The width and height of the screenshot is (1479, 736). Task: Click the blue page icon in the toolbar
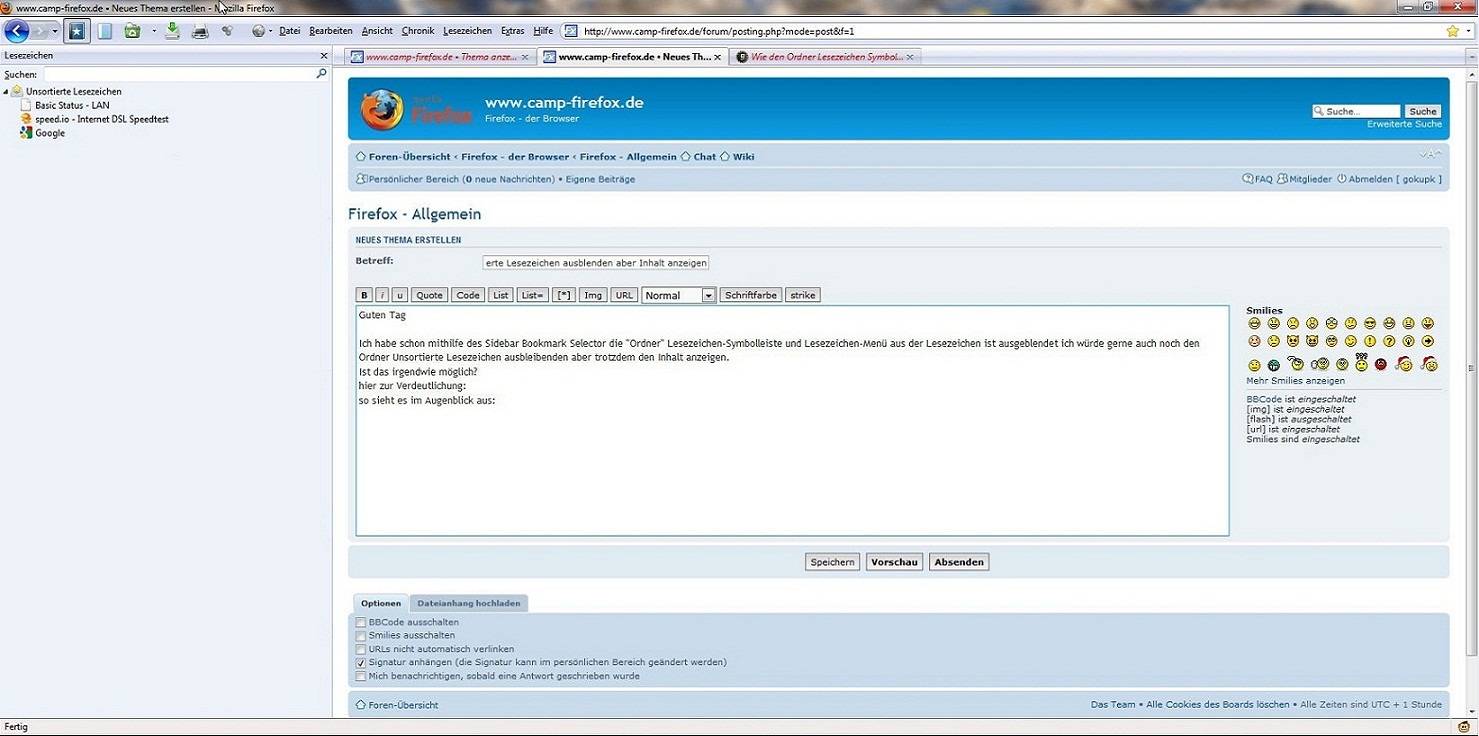[x=105, y=31]
